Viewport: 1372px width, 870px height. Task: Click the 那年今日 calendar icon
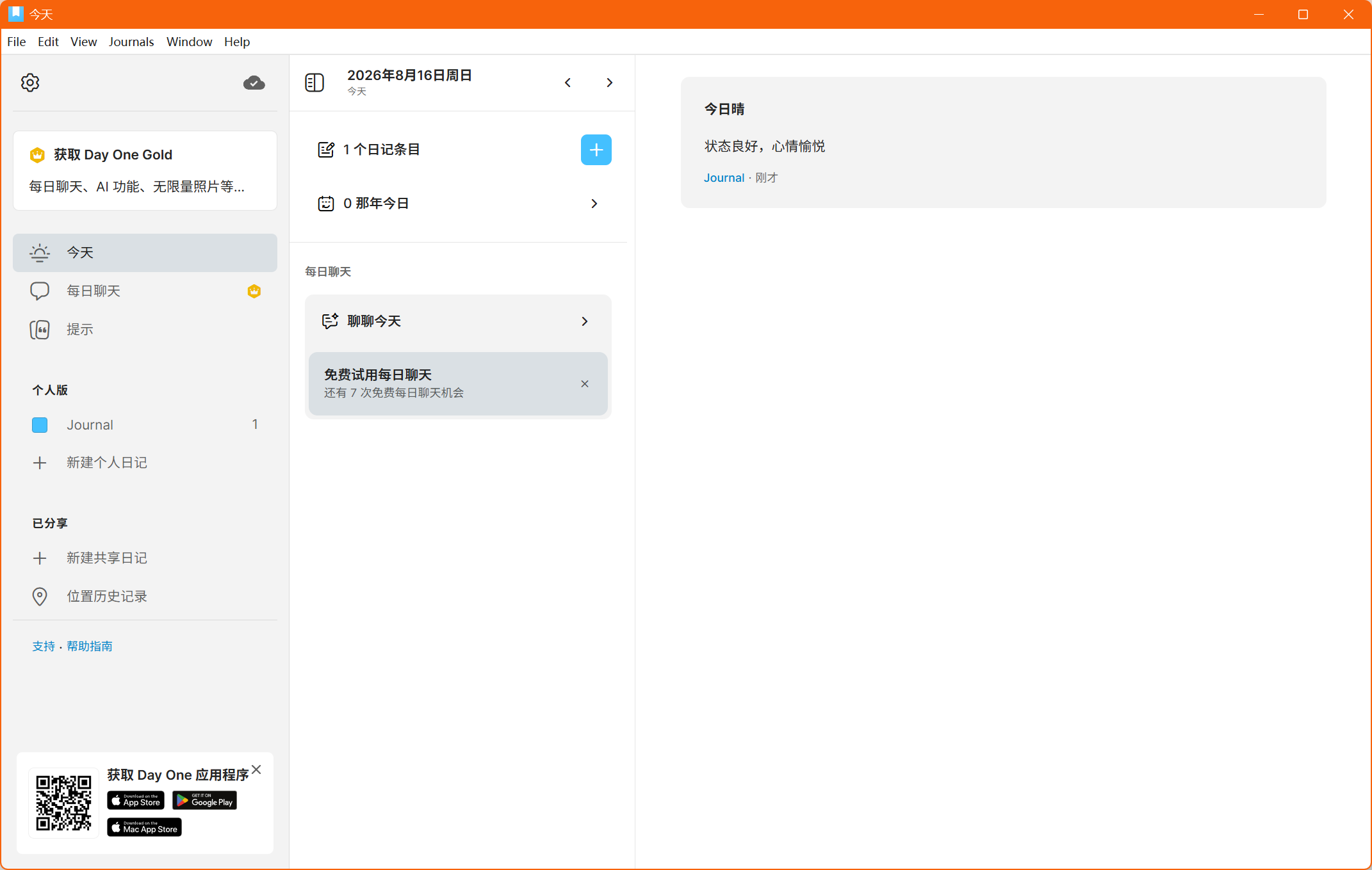(x=326, y=204)
